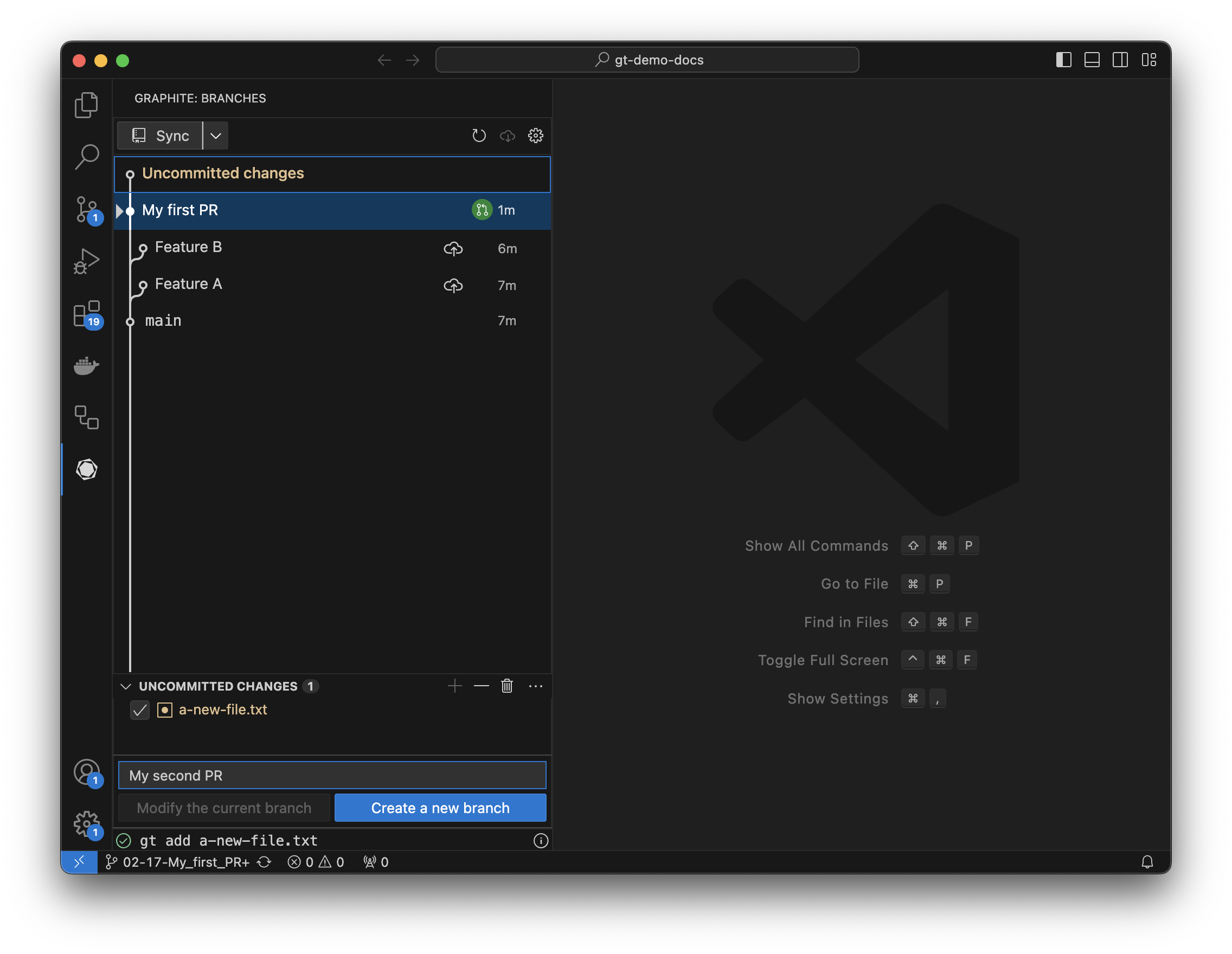Click the source control icon in sidebar
This screenshot has width=1232, height=954.
(87, 208)
